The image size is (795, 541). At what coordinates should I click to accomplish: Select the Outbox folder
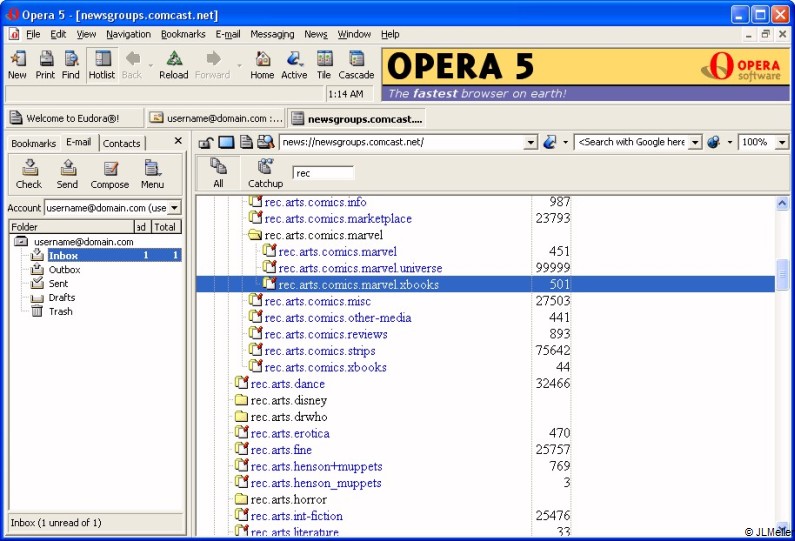coord(64,269)
